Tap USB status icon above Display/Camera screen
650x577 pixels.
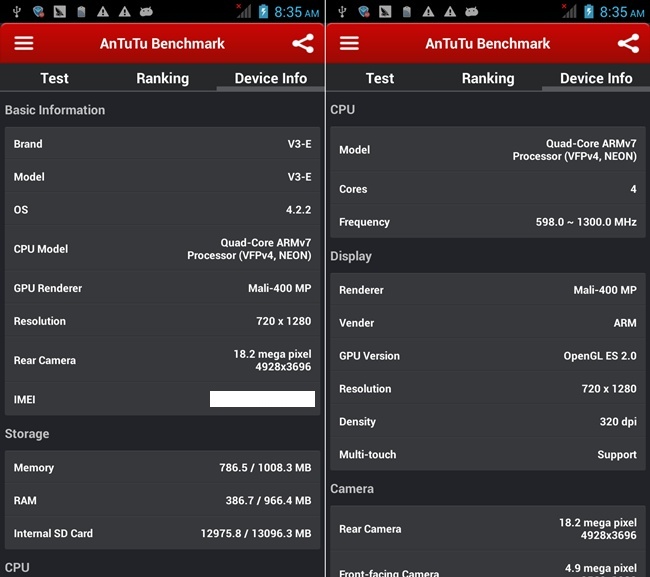tap(342, 12)
